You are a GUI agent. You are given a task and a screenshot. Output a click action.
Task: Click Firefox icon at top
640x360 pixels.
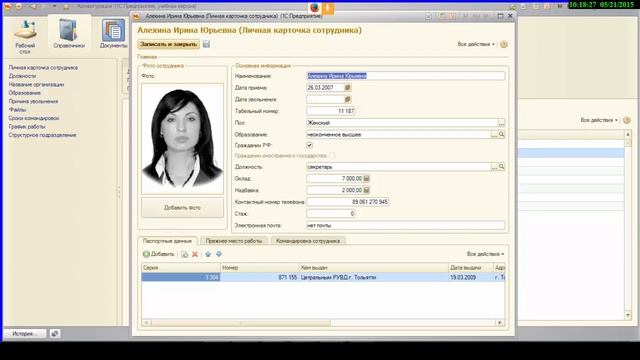click(x=314, y=8)
